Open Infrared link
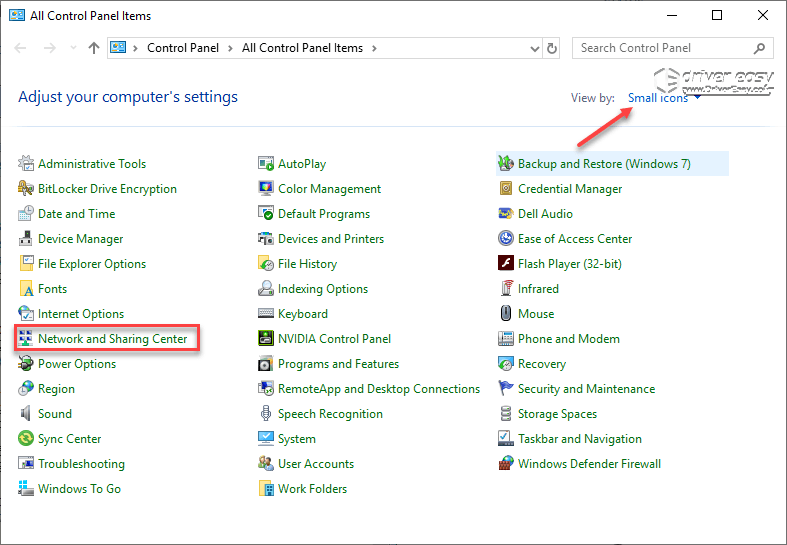The image size is (787, 545). click(538, 289)
